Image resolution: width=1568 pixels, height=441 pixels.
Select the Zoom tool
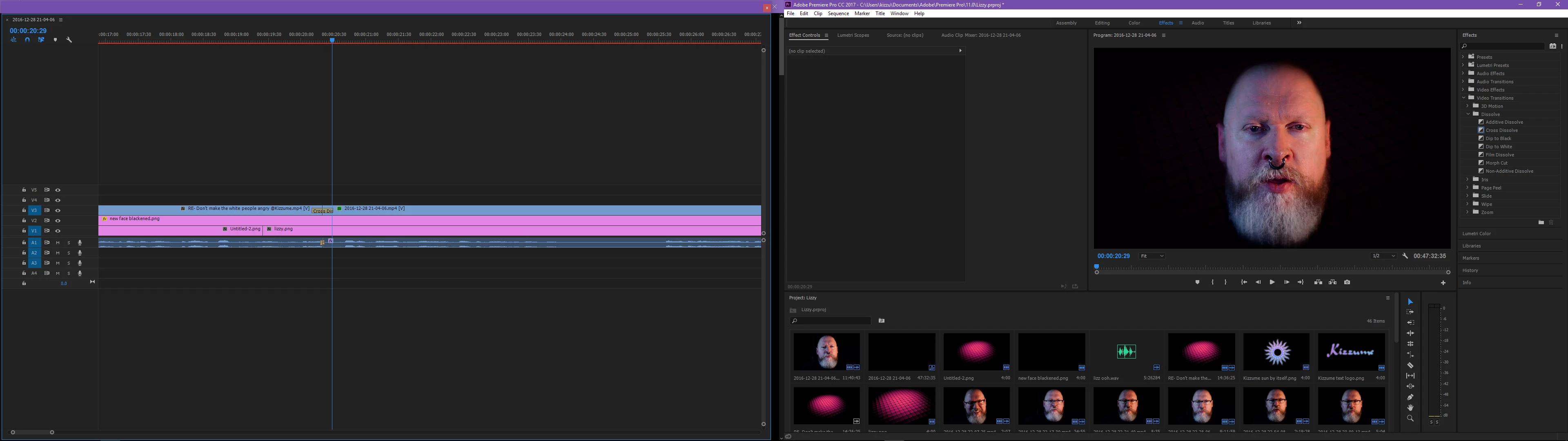click(x=1410, y=419)
